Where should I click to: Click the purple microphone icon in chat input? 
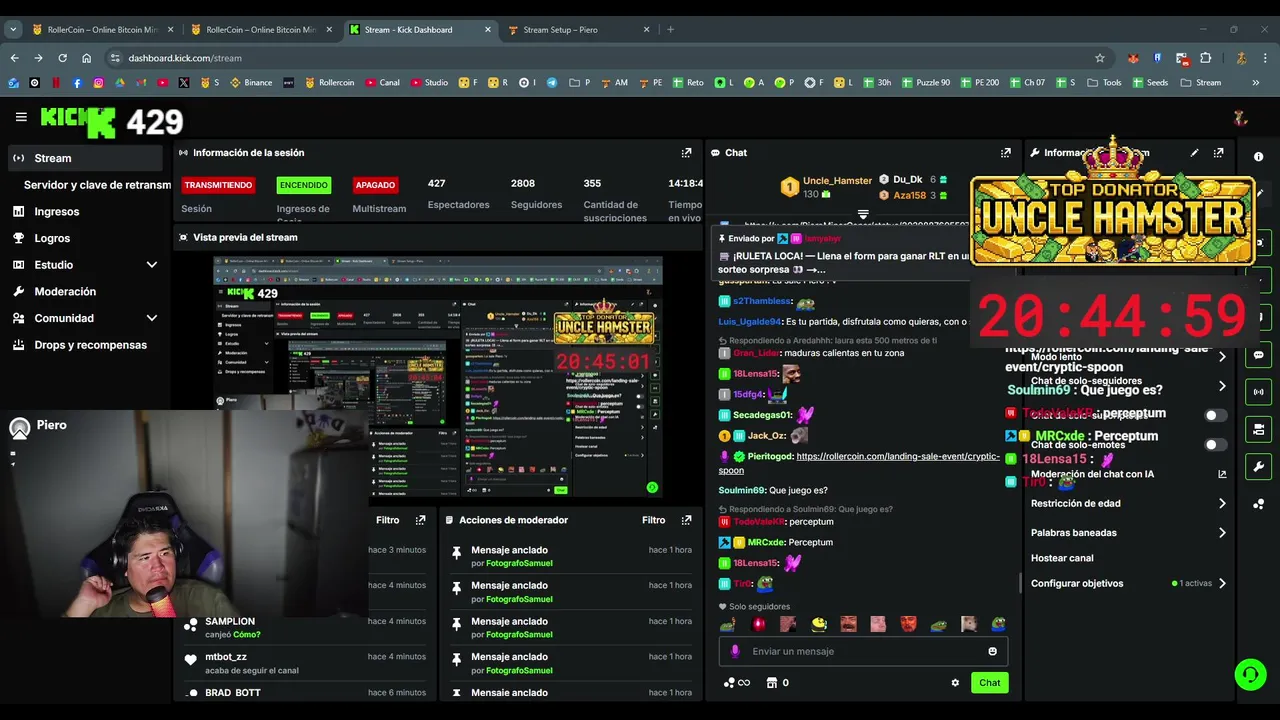[735, 651]
